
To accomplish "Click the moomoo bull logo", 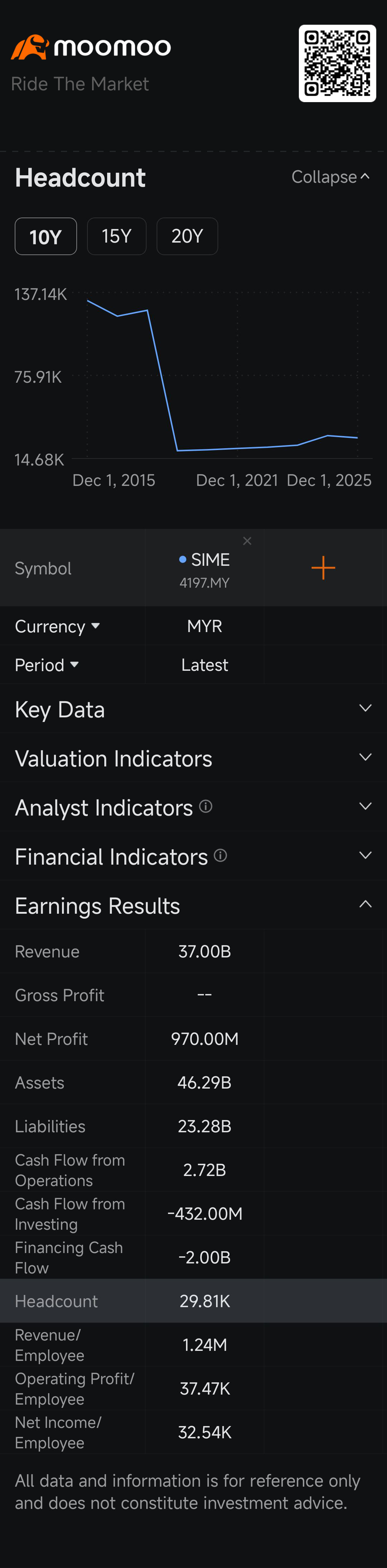I will point(30,47).
